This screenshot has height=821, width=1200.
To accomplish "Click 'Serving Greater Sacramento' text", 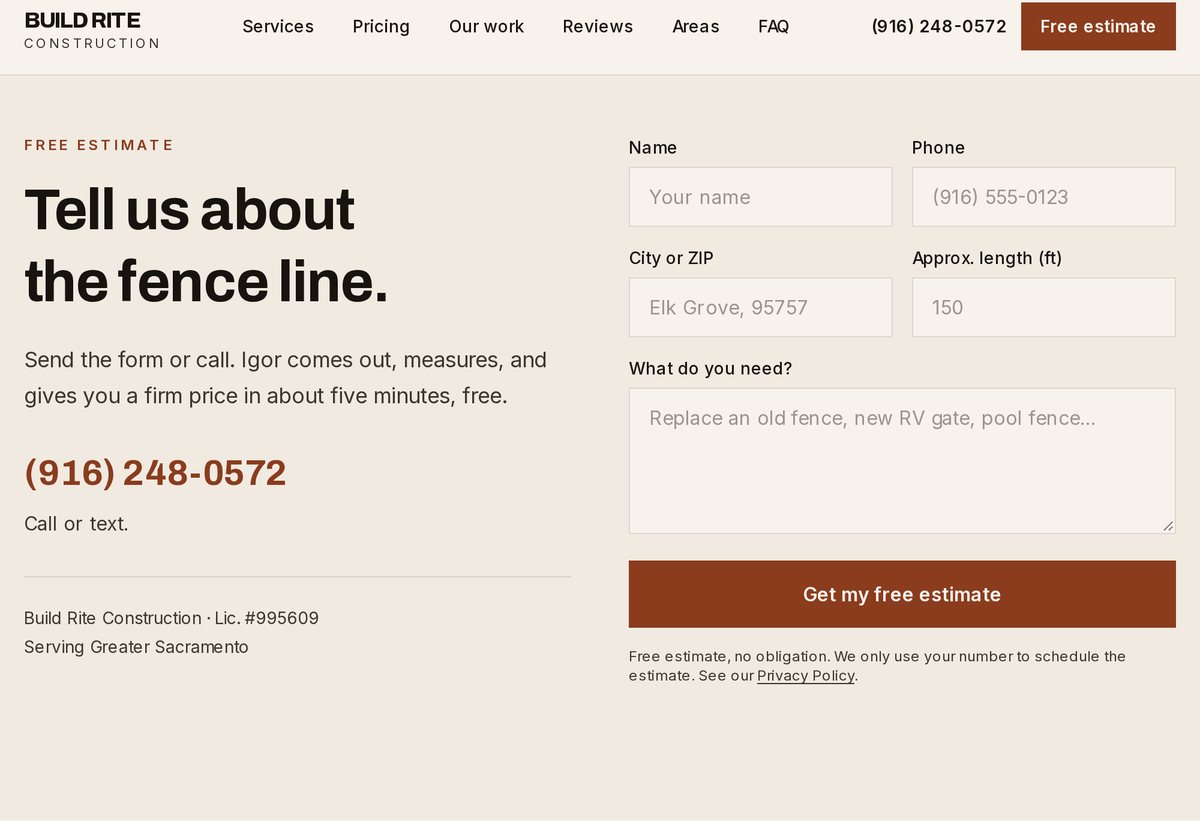I will tap(136, 647).
